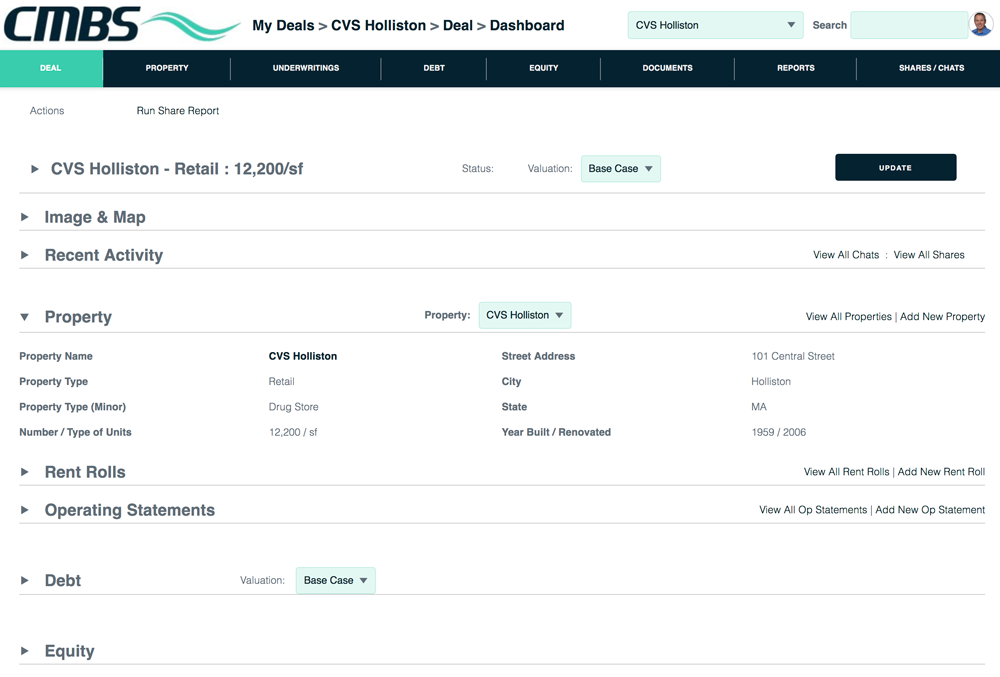Click the MA state value
This screenshot has width=1000, height=677.
[759, 407]
